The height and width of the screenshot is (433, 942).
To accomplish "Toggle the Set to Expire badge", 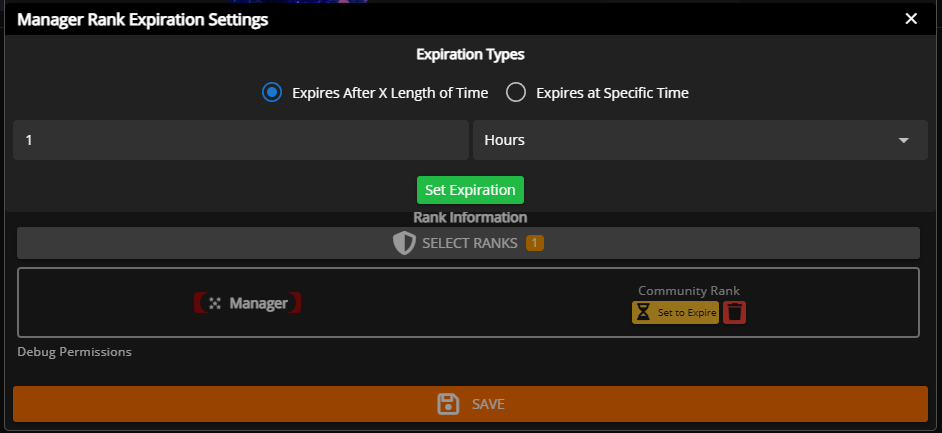I will pyautogui.click(x=686, y=313).
